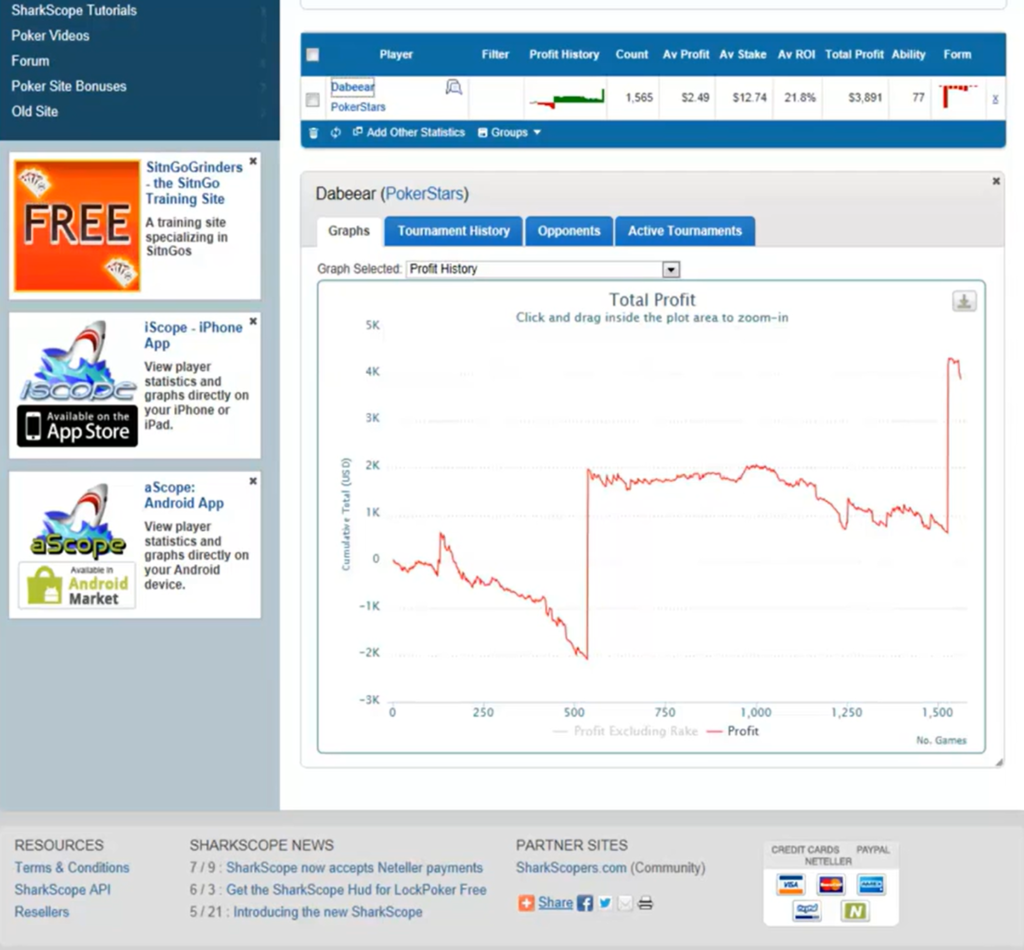Click the Visa card icon
This screenshot has height=950, width=1024.
(790, 885)
